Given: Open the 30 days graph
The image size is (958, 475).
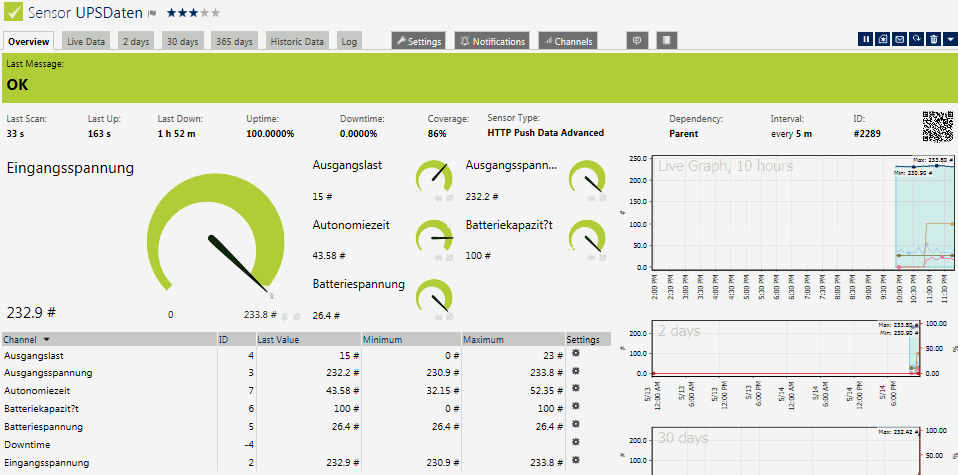Looking at the screenshot, I should coord(788,451).
